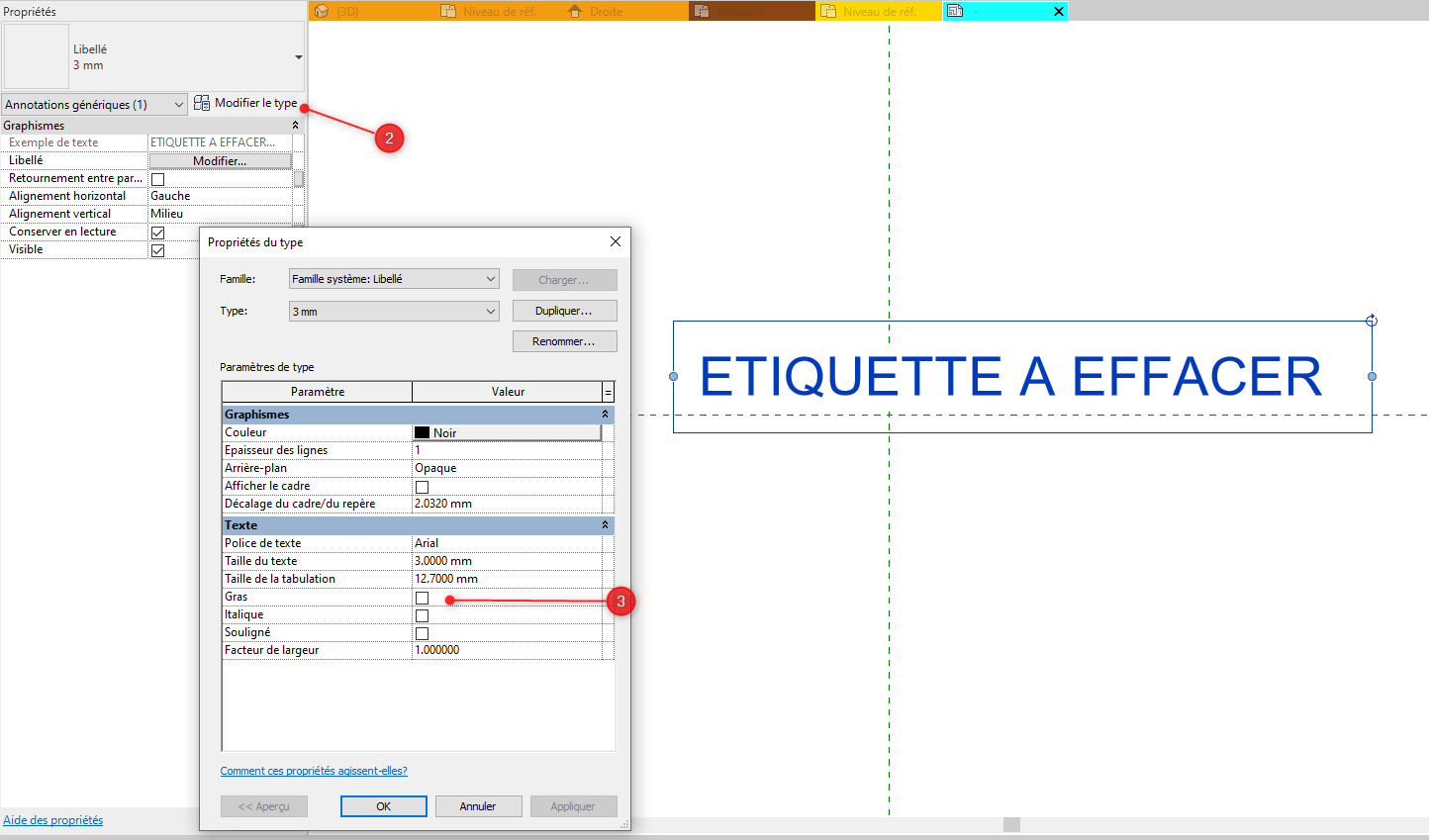This screenshot has height=840, width=1429.
Task: Close the Propriétés du type dialog
Action: click(x=615, y=241)
